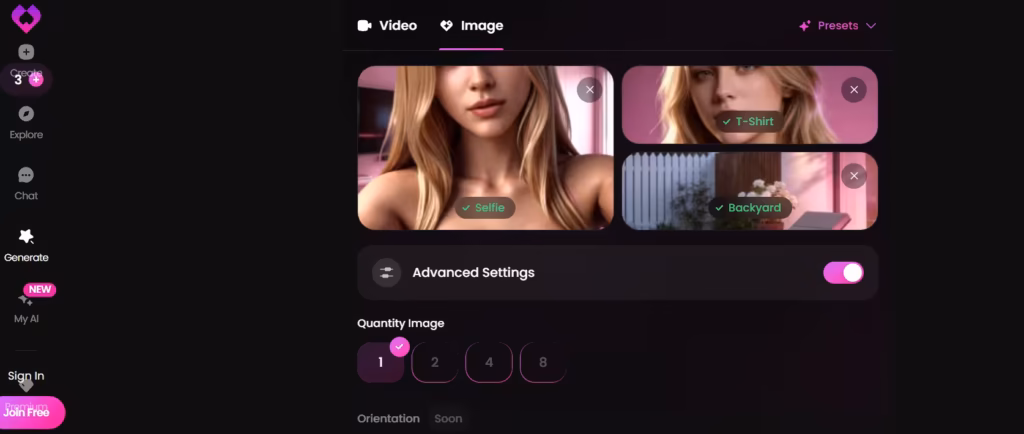Click the pink plus credits badge
Viewport: 1024px width, 434px height.
pos(36,80)
